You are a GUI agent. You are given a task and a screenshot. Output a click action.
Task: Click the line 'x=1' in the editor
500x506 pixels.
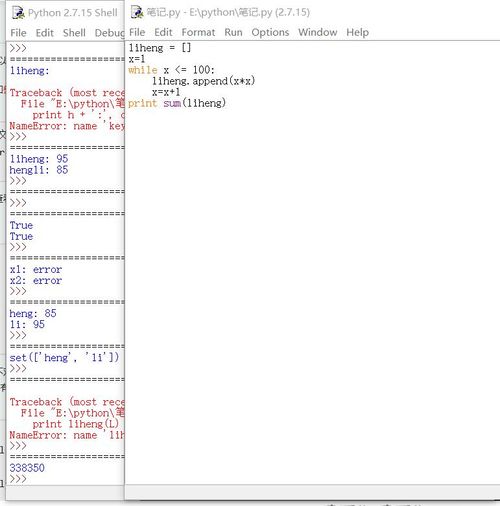pos(137,59)
